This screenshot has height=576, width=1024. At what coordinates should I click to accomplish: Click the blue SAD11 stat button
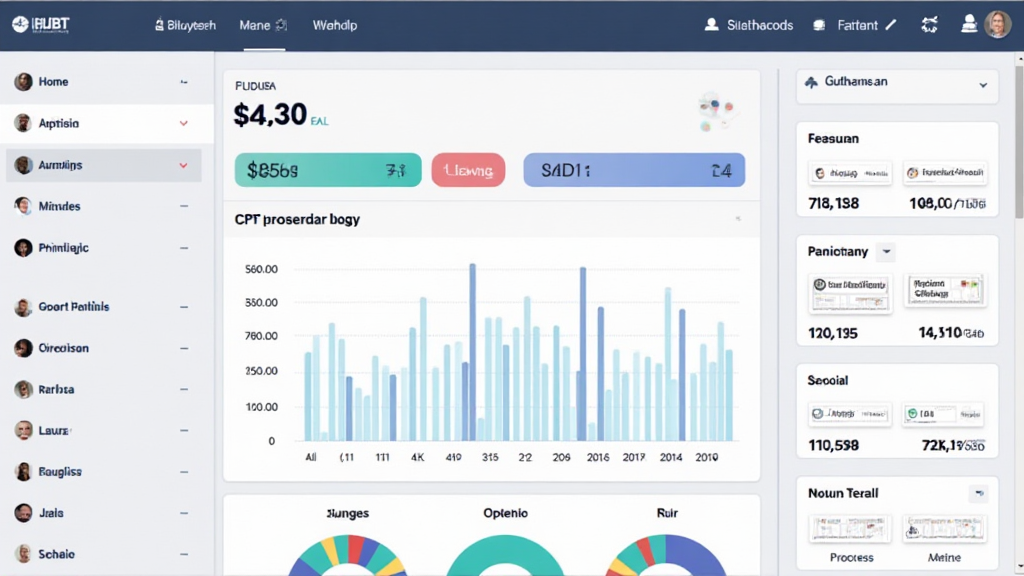coord(633,171)
